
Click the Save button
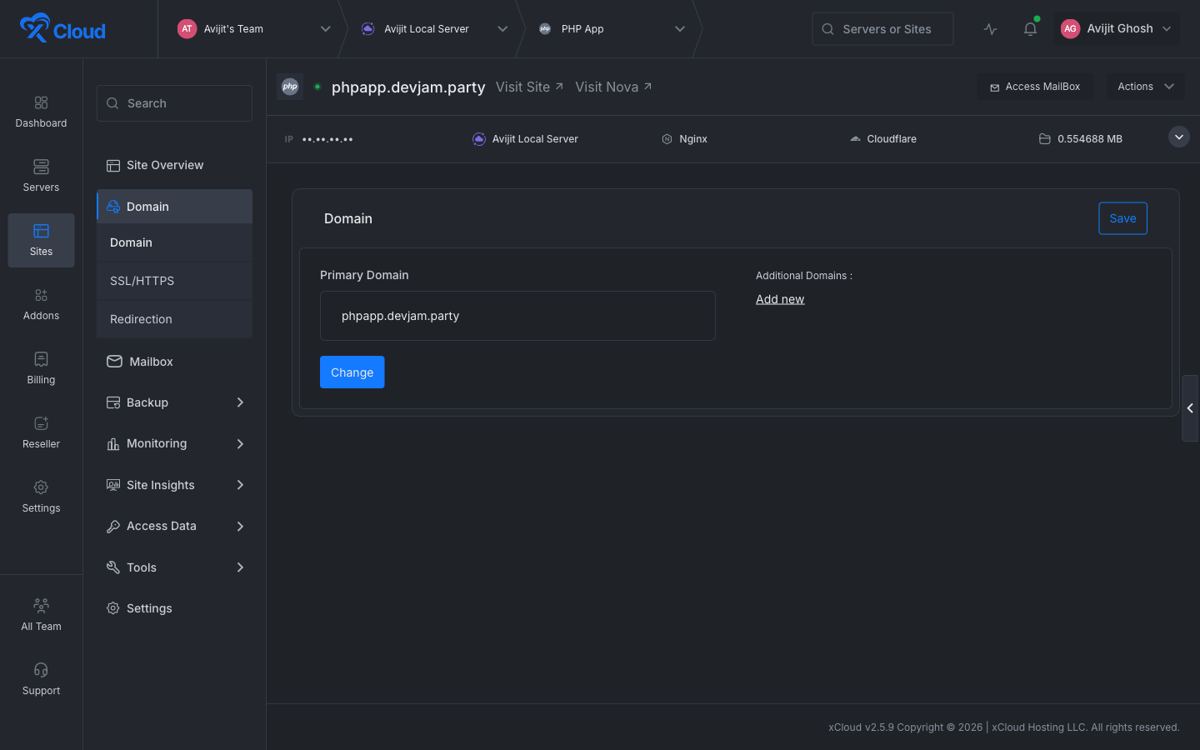(x=1123, y=218)
